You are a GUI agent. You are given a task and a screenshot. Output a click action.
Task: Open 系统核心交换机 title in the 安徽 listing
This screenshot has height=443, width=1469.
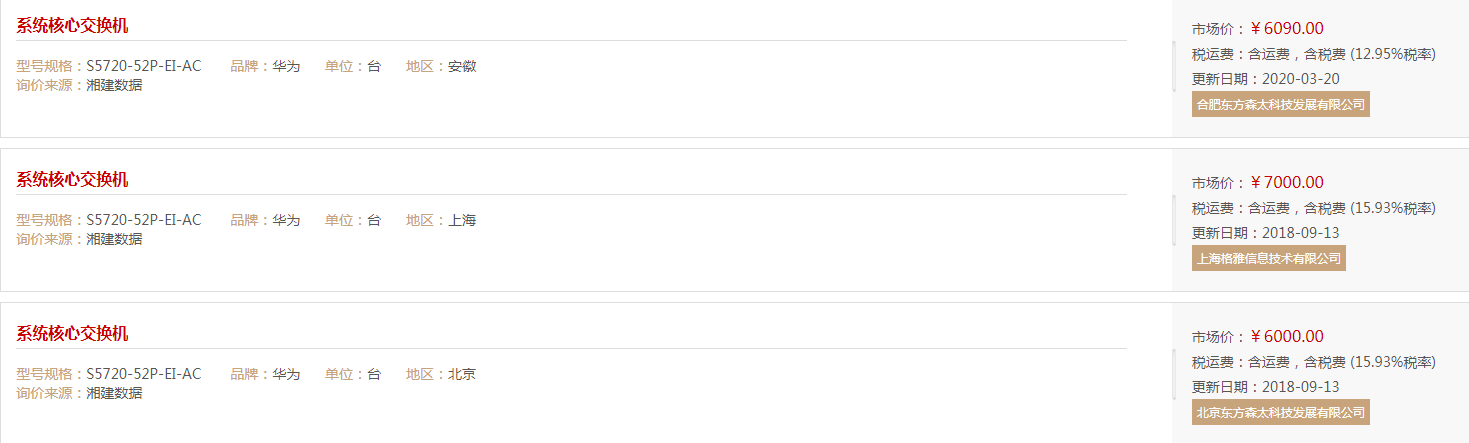click(72, 26)
